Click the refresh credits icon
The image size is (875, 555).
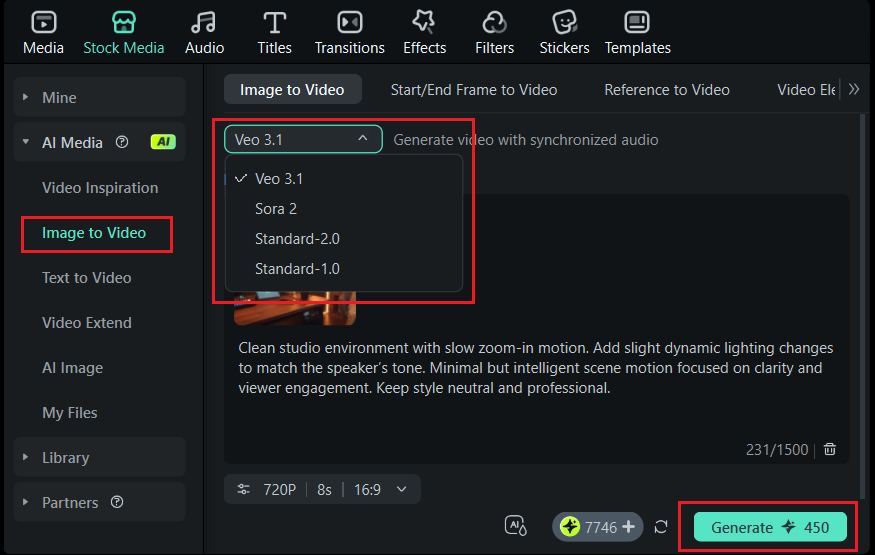(x=661, y=527)
